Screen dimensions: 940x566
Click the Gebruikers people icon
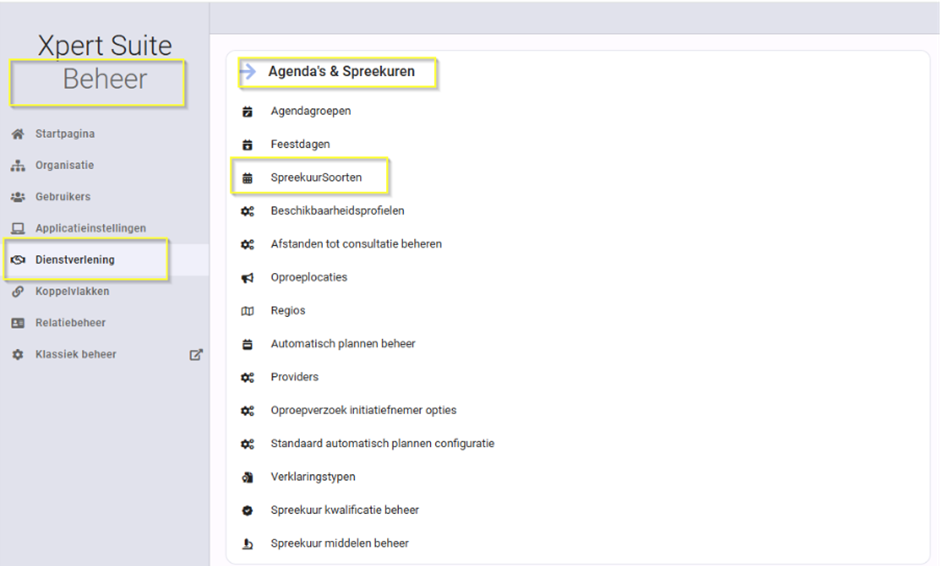[x=18, y=197]
